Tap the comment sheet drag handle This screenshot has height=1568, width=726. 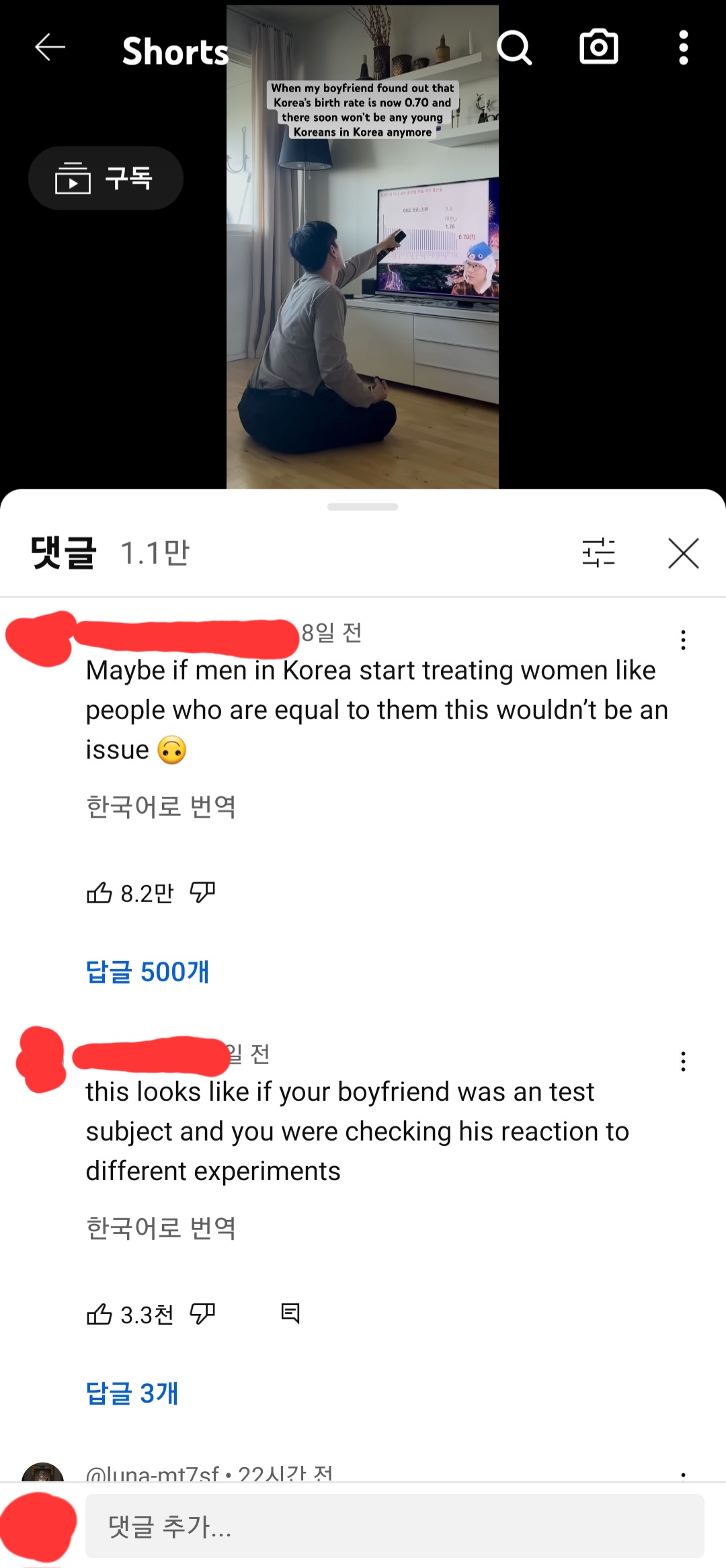(362, 507)
